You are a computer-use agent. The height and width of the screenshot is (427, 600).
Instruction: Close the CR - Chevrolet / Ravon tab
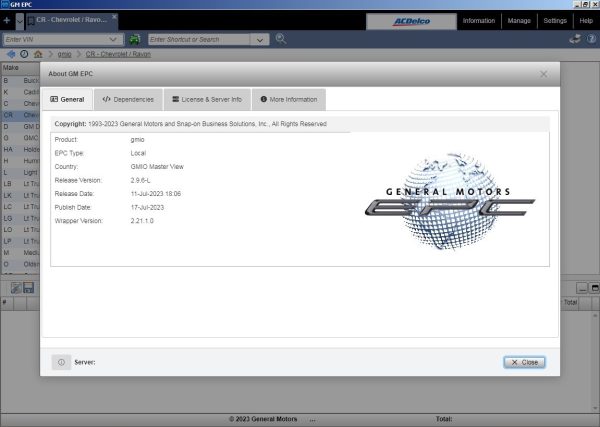[114, 17]
